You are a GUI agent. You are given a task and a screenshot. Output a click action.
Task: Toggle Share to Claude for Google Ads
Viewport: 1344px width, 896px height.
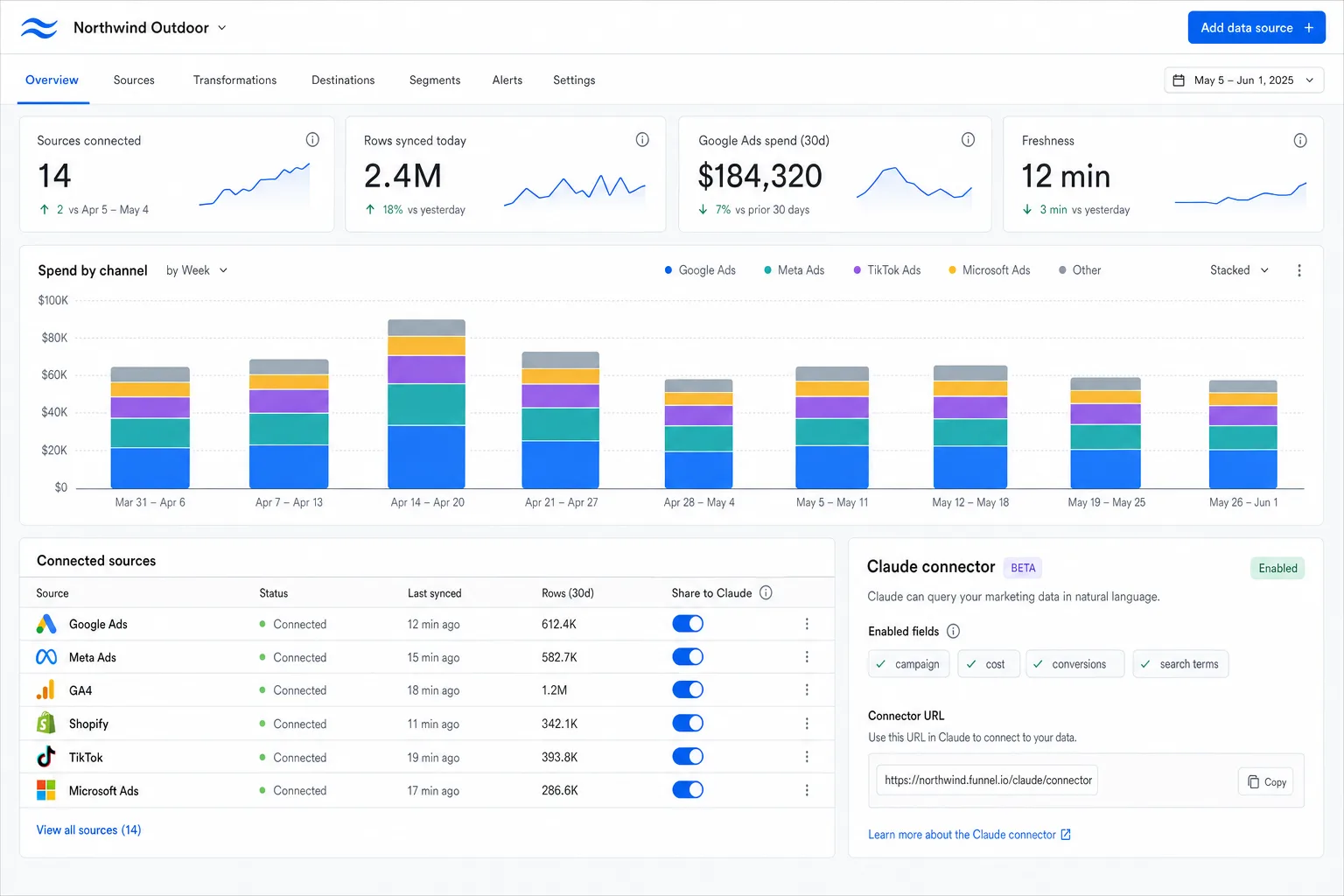(688, 624)
